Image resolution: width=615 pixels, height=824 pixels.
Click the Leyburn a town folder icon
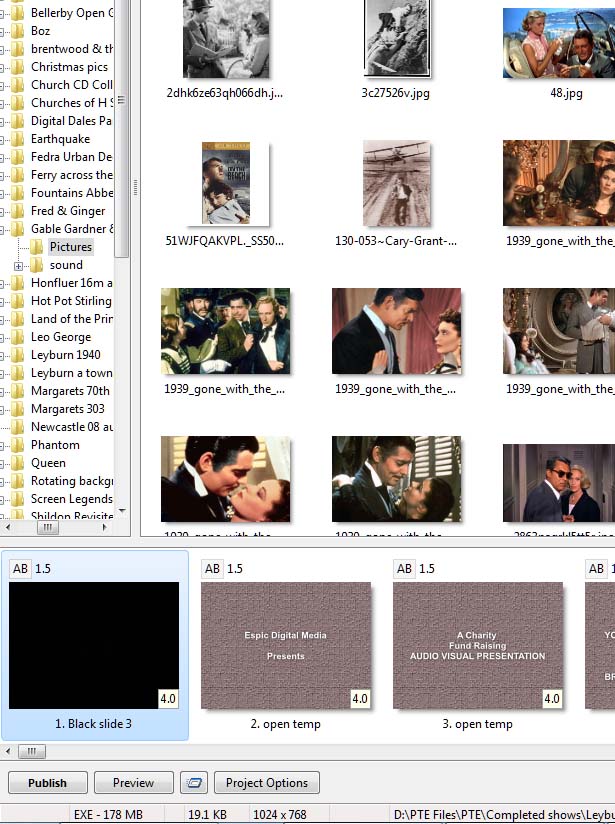(17, 373)
